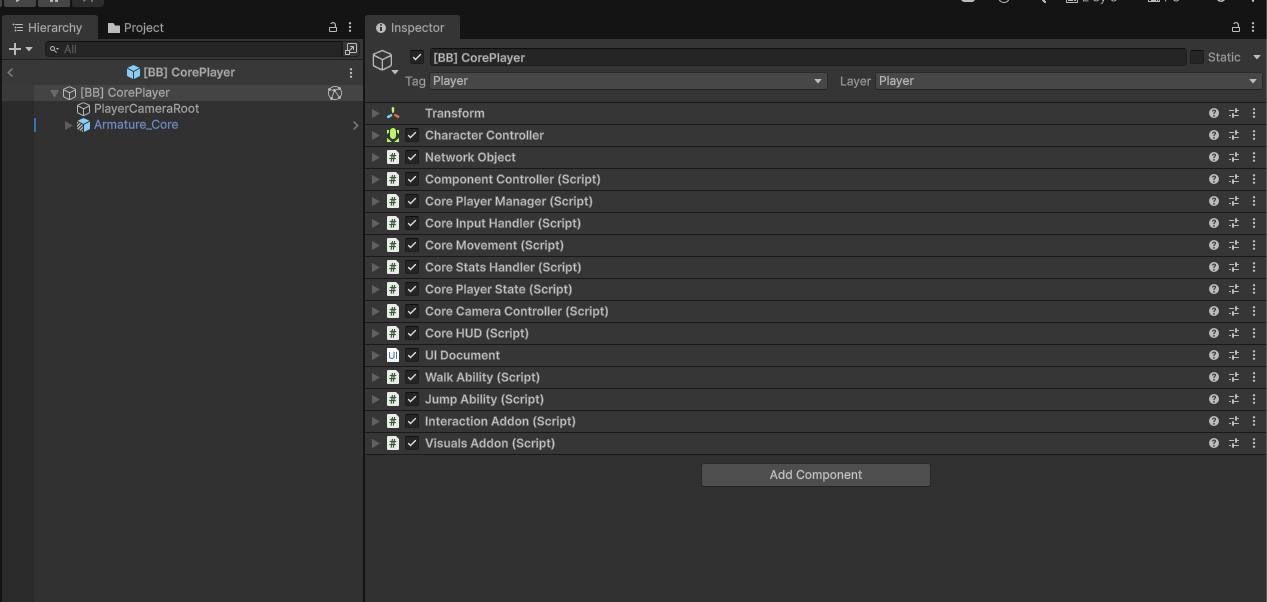Disable the Jump Ability script checkbox
The height and width of the screenshot is (602, 1267).
[412, 399]
